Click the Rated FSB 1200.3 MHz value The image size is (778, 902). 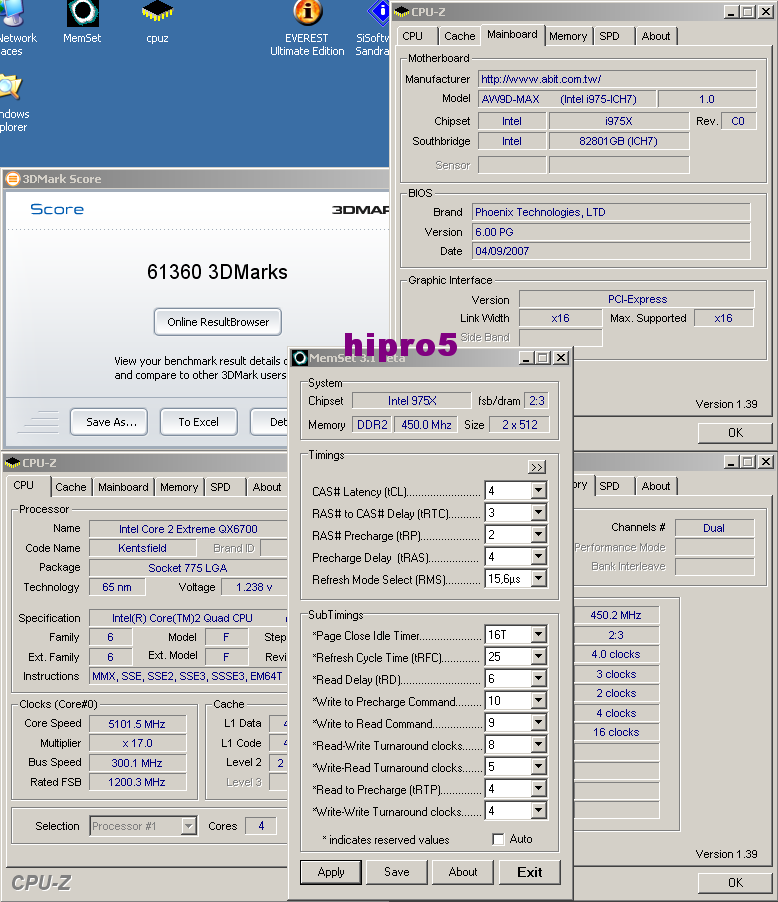tap(137, 782)
